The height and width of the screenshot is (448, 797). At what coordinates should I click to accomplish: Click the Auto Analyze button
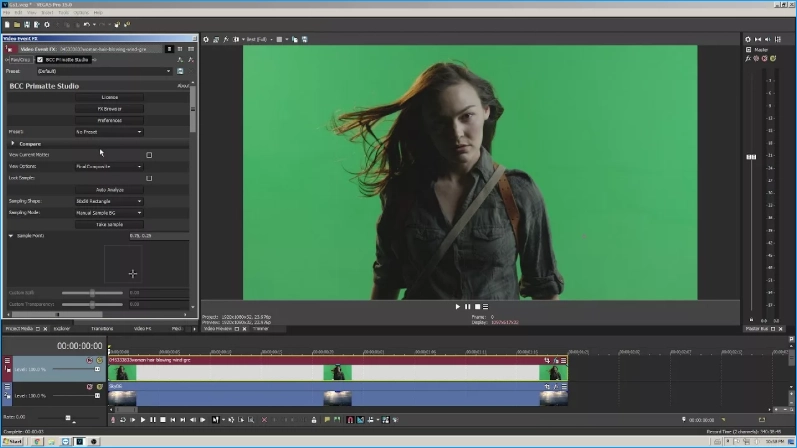(109, 190)
